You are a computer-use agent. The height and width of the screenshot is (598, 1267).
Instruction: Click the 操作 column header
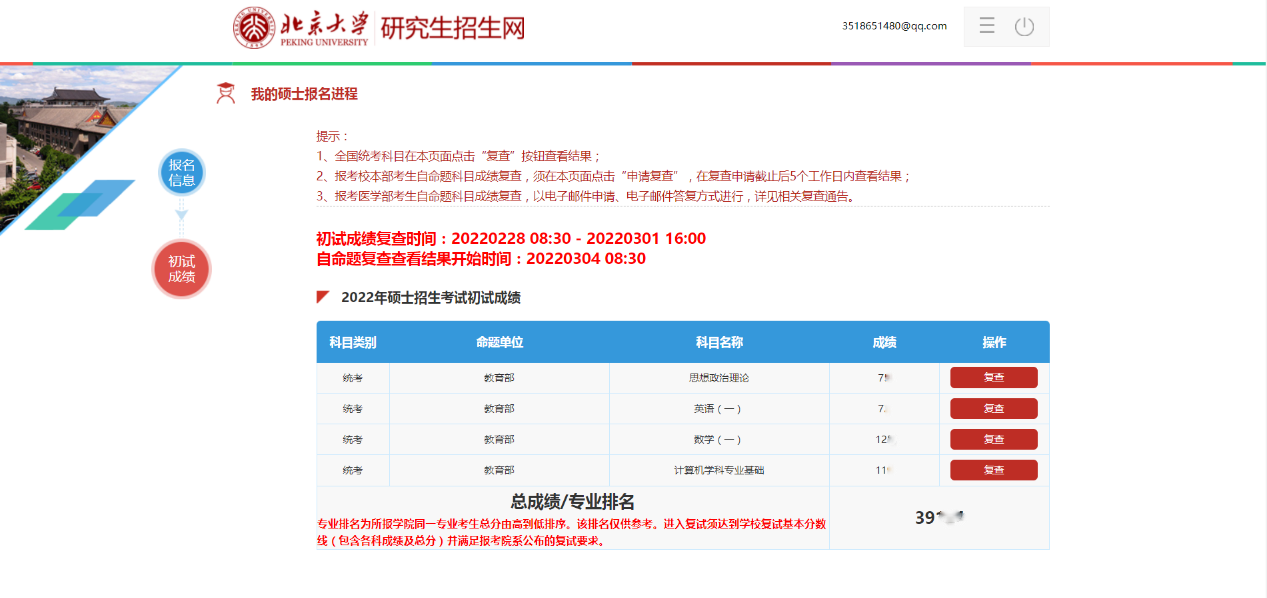[x=994, y=342]
